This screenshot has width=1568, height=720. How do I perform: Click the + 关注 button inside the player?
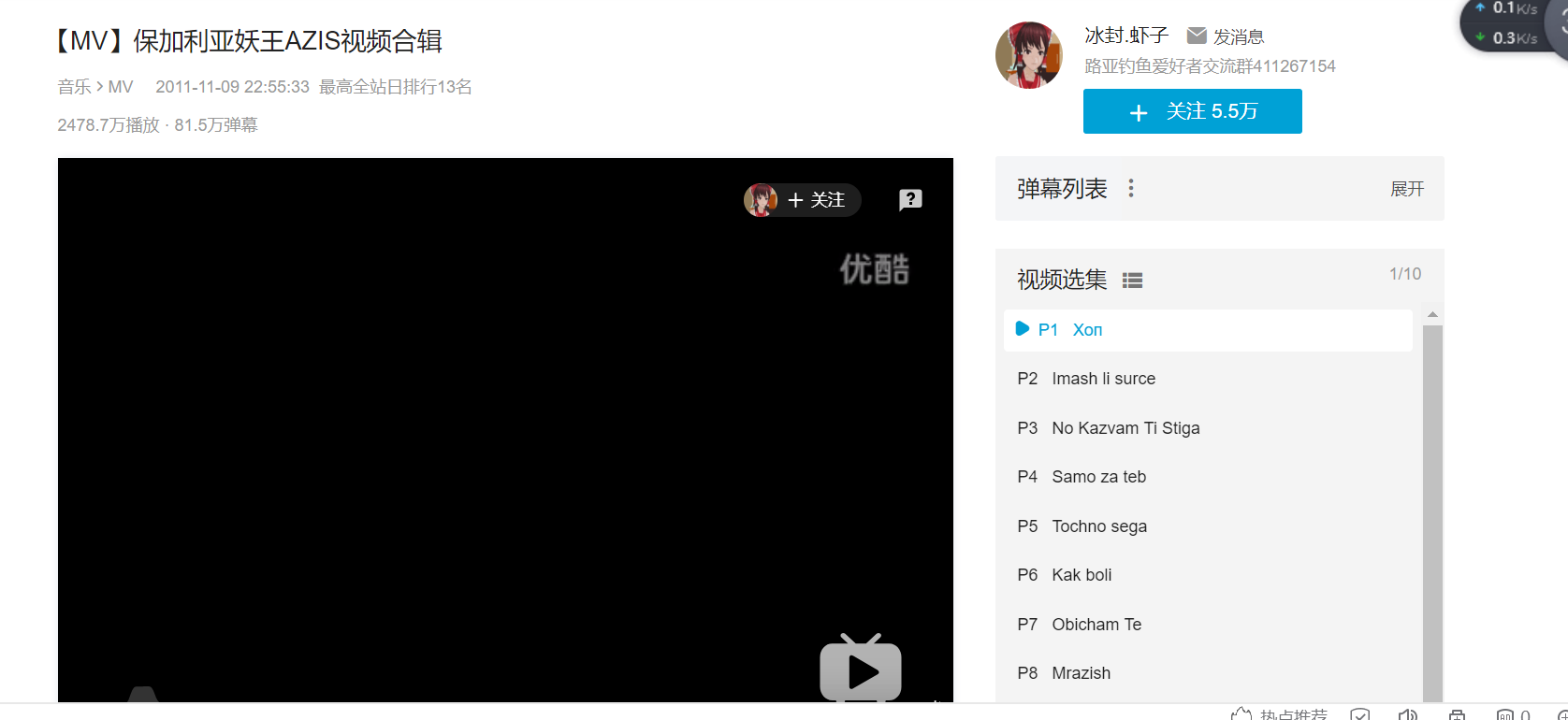point(817,200)
